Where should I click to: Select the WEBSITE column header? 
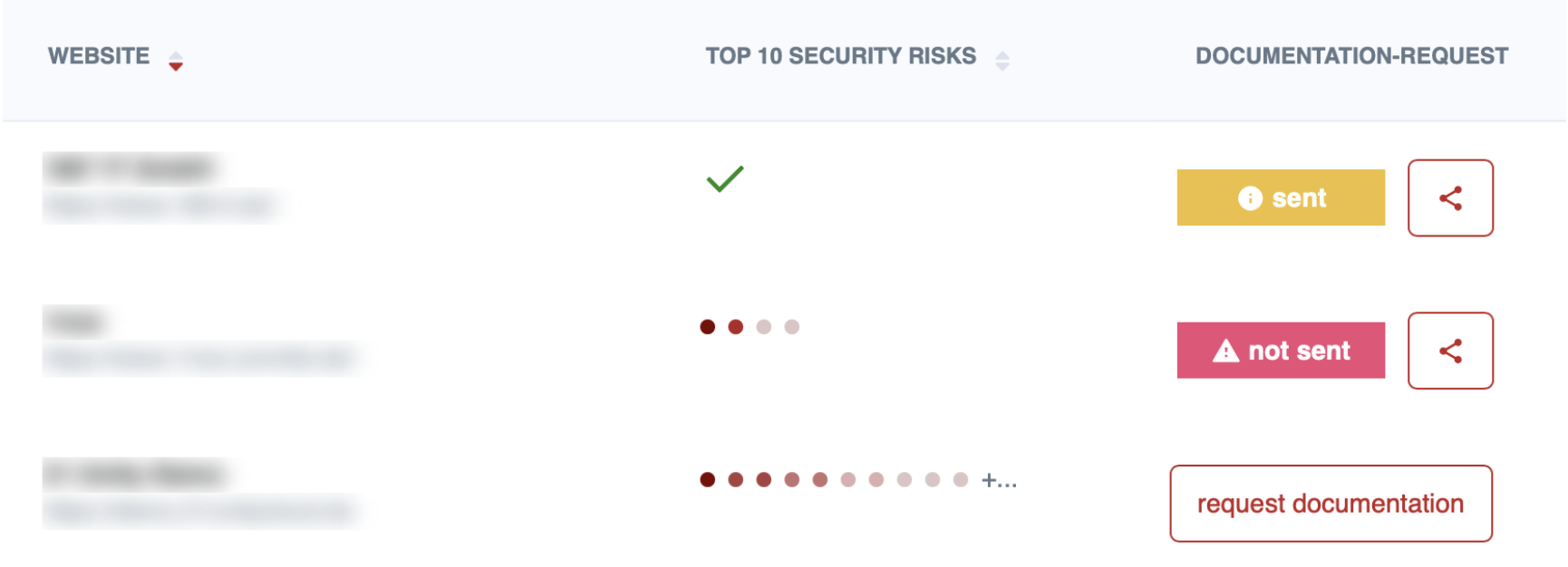[99, 56]
